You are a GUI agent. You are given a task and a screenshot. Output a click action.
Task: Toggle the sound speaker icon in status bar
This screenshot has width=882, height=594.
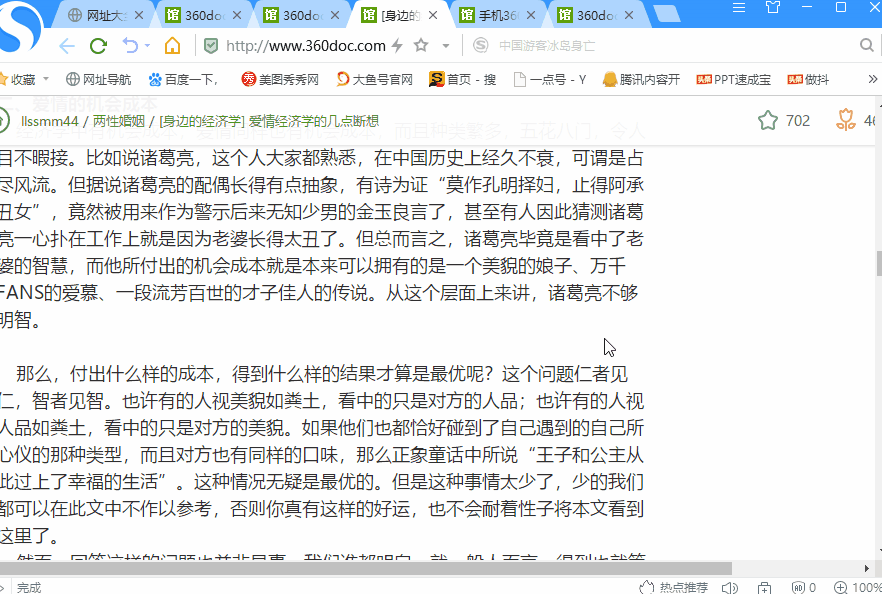coord(730,588)
